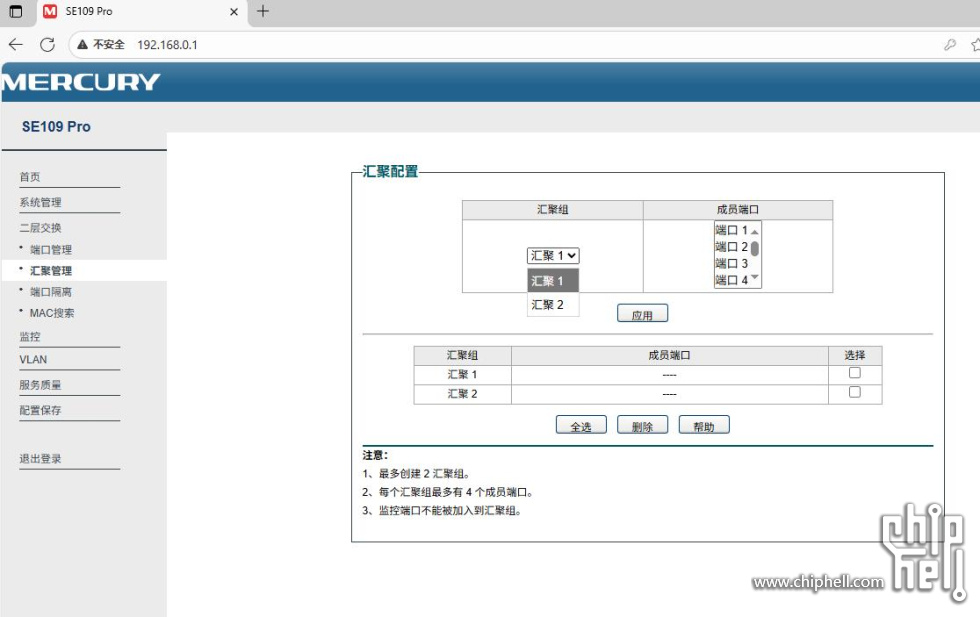This screenshot has height=617, width=980.
Task: Close the SE109 Pro tab
Action: [234, 12]
